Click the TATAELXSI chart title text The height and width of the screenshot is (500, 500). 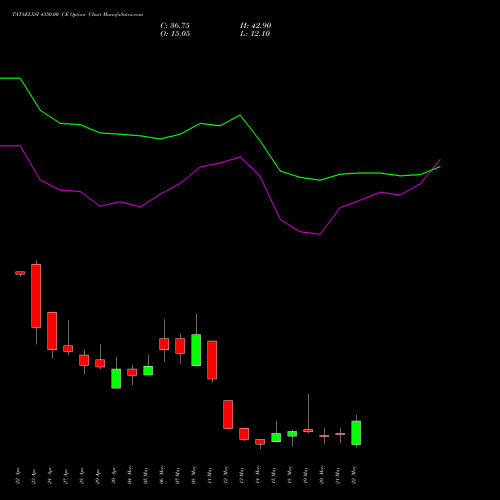78,15
